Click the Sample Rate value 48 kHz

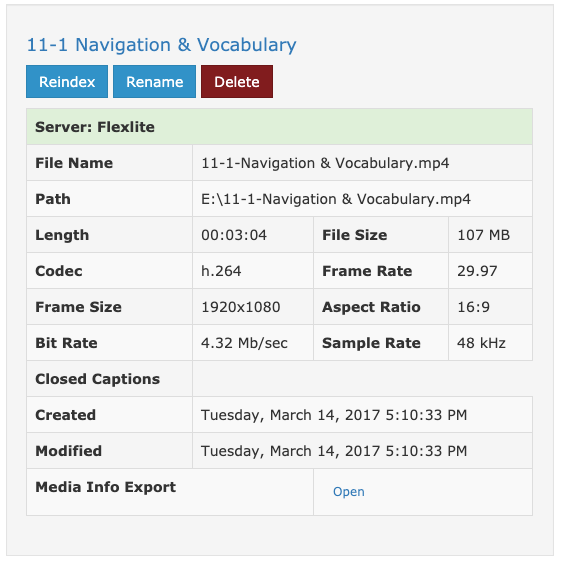coord(481,343)
